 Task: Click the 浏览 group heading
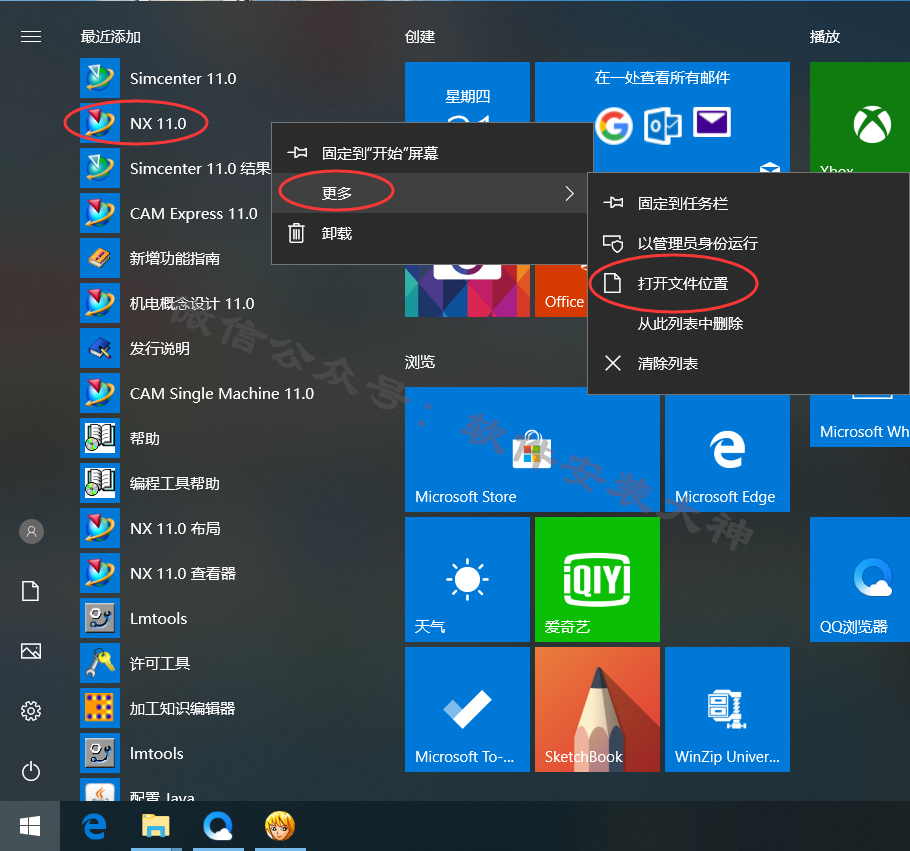pyautogui.click(x=420, y=362)
